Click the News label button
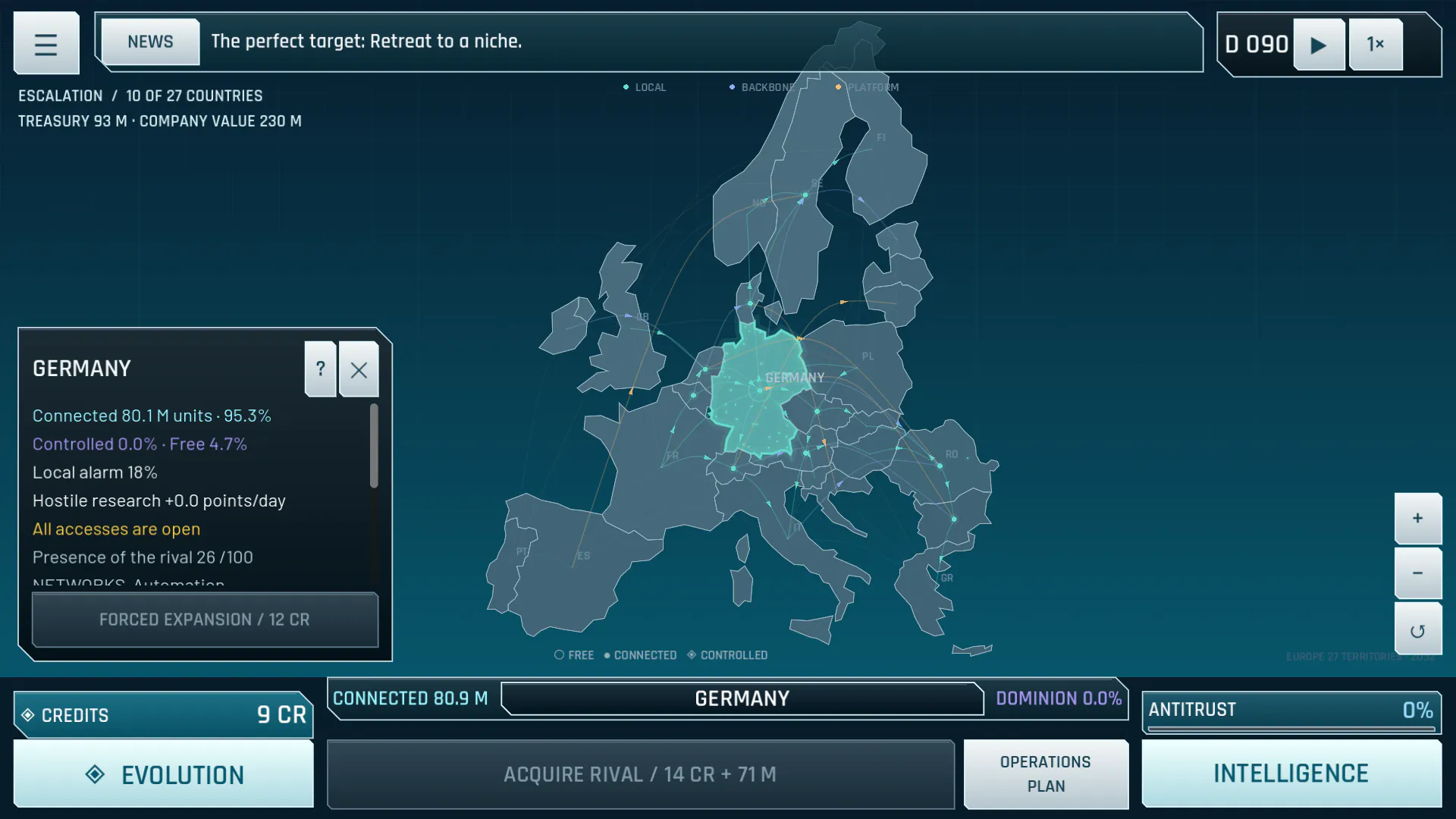The image size is (1456, 819). (x=150, y=42)
